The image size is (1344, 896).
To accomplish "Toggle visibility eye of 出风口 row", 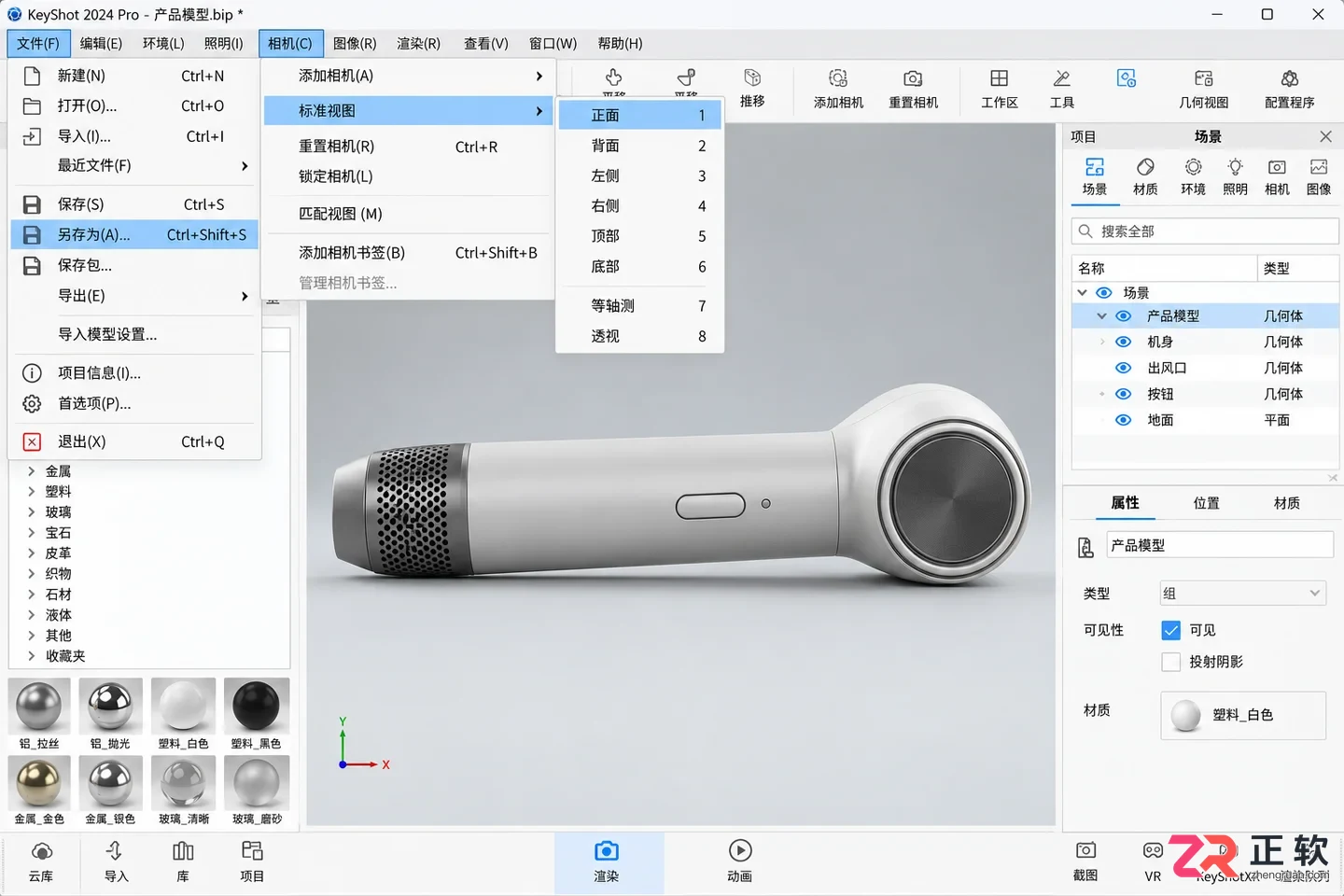I will tap(1124, 368).
